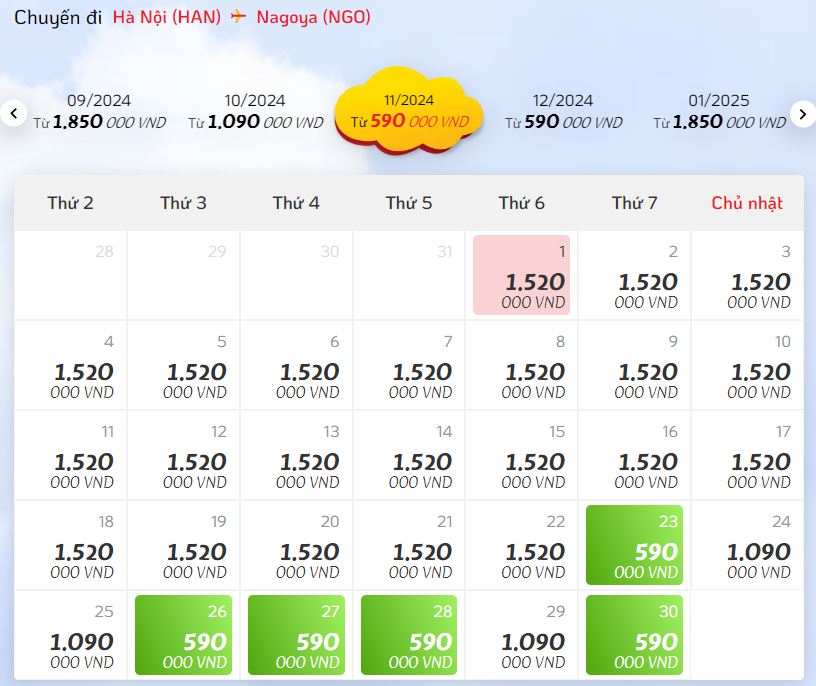The width and height of the screenshot is (816, 686).
Task: Select November 8 fare cell
Action: click(x=521, y=365)
